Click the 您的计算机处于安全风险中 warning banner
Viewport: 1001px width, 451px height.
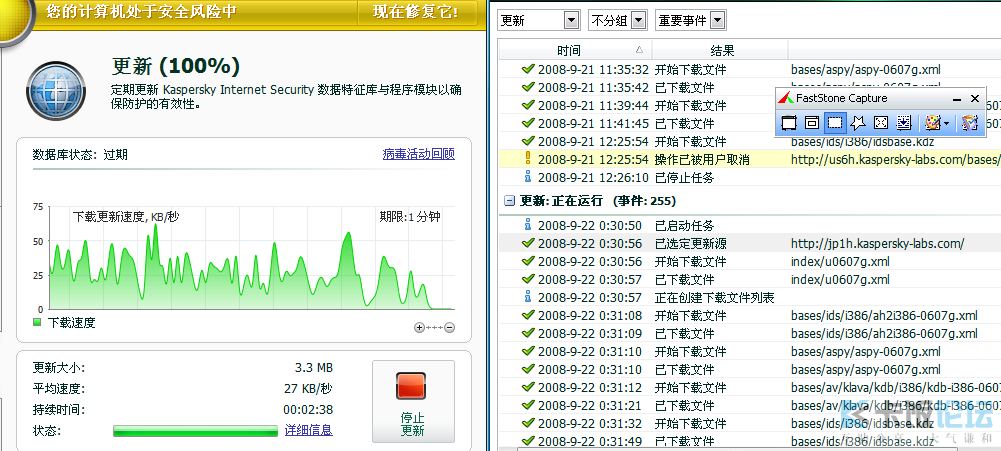coord(142,11)
